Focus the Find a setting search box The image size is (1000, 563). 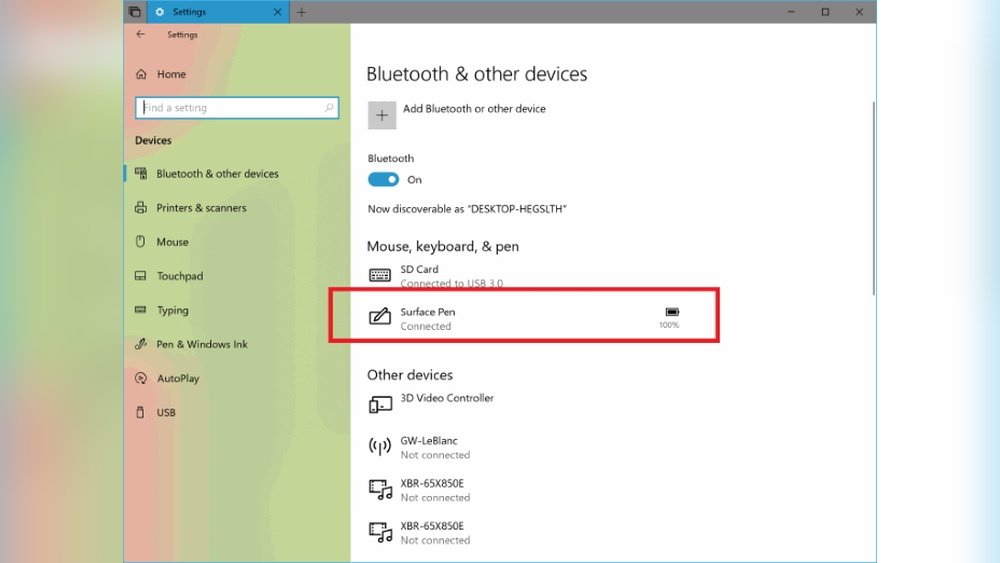[x=237, y=108]
